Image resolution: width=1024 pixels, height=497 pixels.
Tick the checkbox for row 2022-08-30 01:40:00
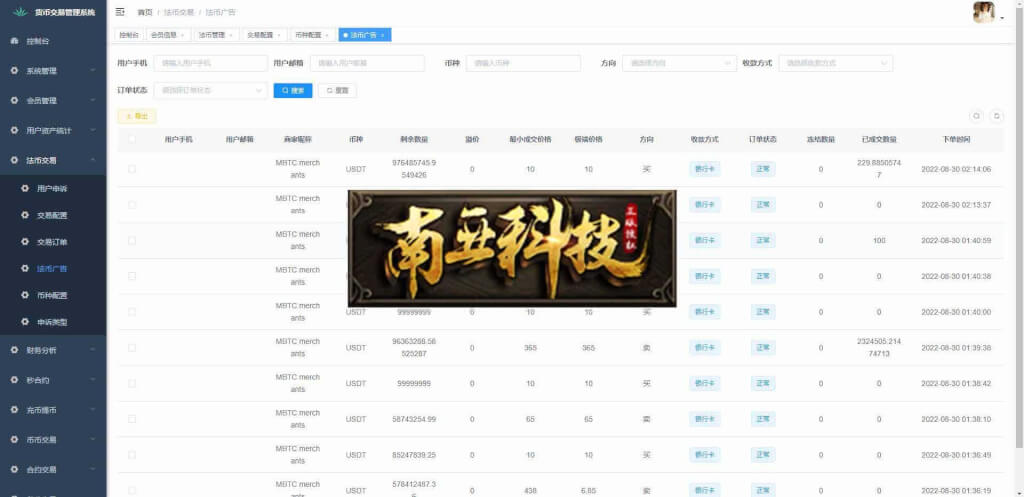tap(132, 312)
